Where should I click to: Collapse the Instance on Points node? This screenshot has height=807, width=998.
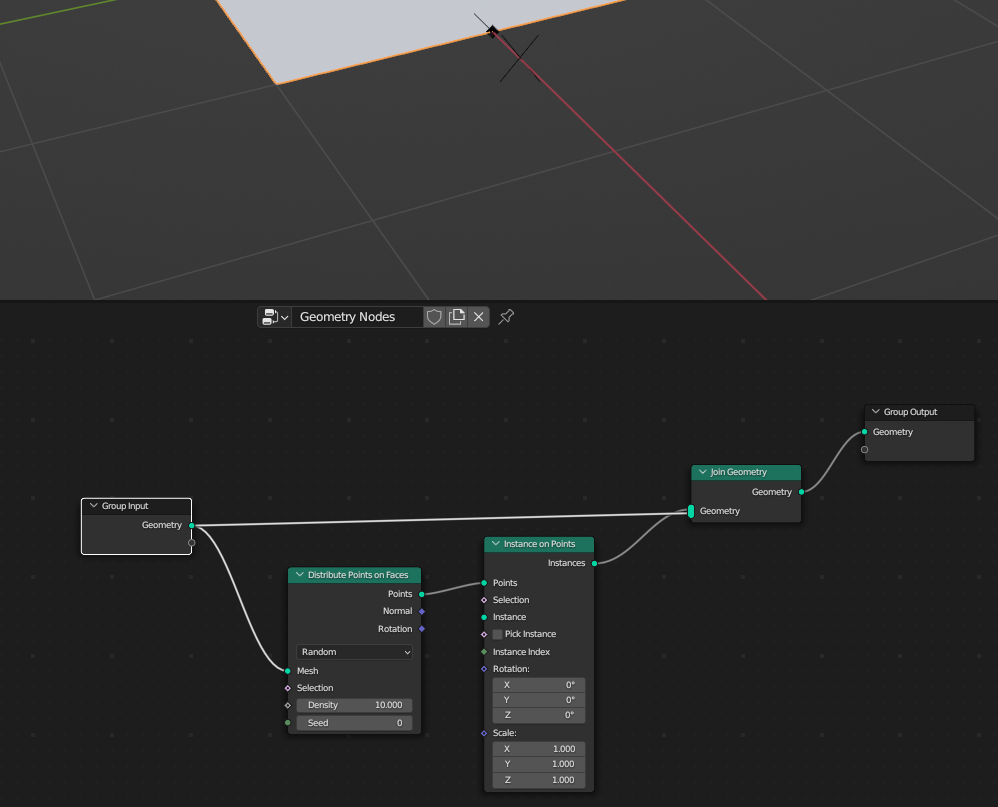pyautogui.click(x=495, y=544)
